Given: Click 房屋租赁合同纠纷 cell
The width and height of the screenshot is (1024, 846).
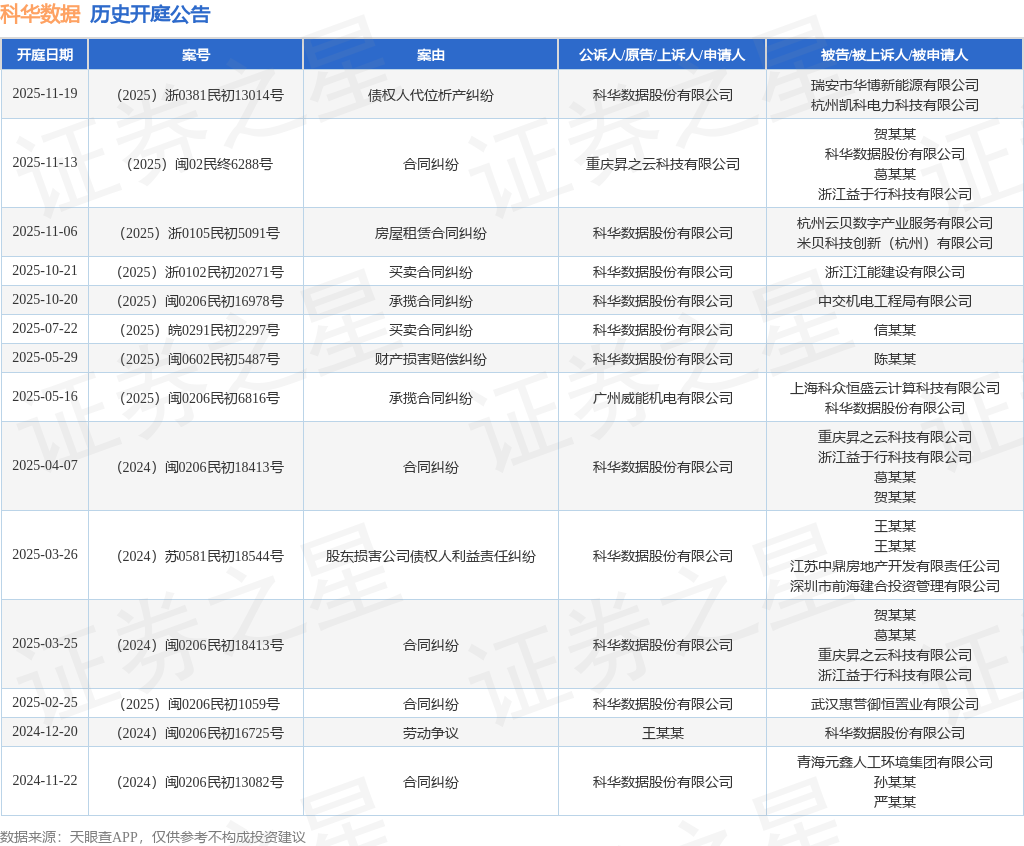Looking at the screenshot, I should coord(430,233).
